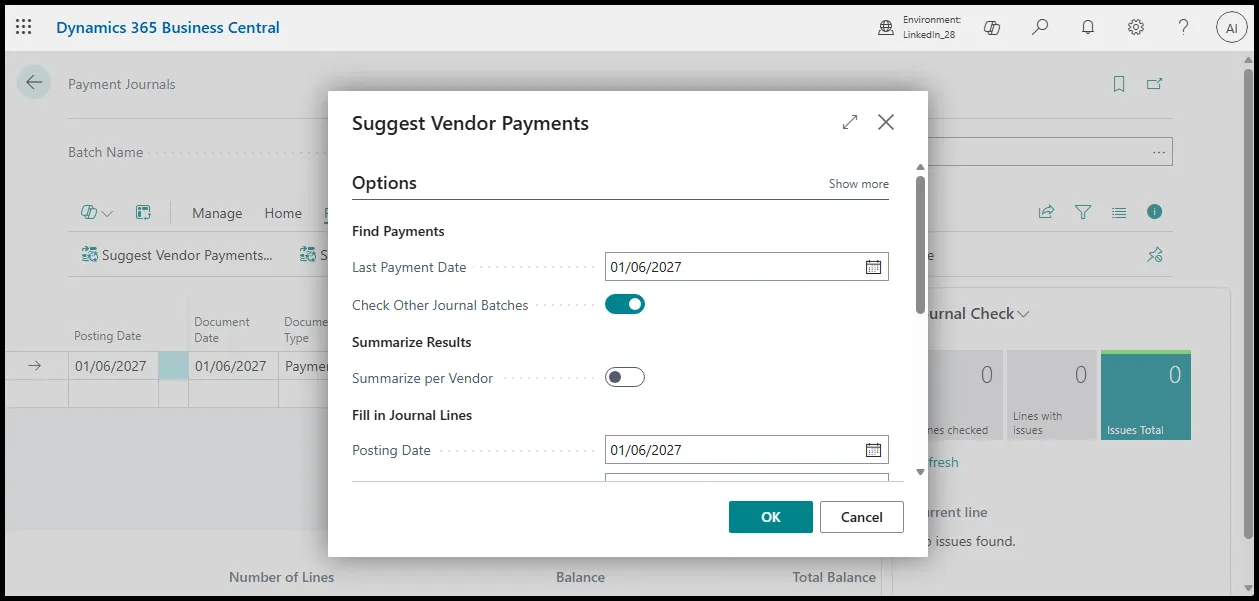
Task: Open the Manage menu
Action: pyautogui.click(x=217, y=213)
